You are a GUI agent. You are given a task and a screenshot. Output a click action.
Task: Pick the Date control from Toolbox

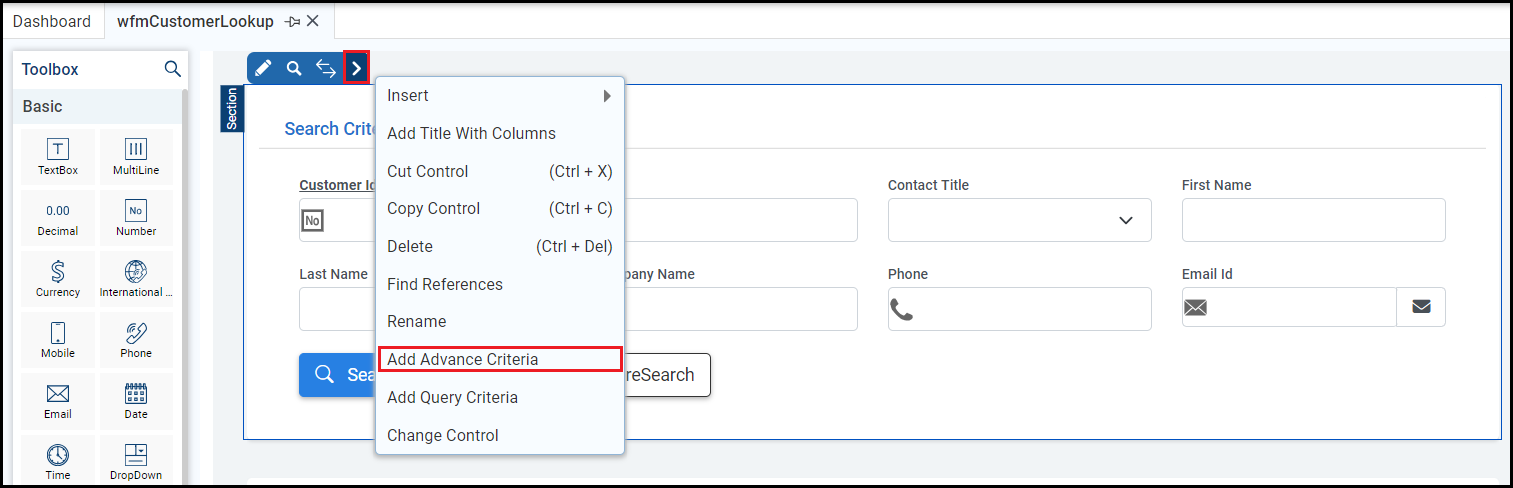tap(136, 401)
